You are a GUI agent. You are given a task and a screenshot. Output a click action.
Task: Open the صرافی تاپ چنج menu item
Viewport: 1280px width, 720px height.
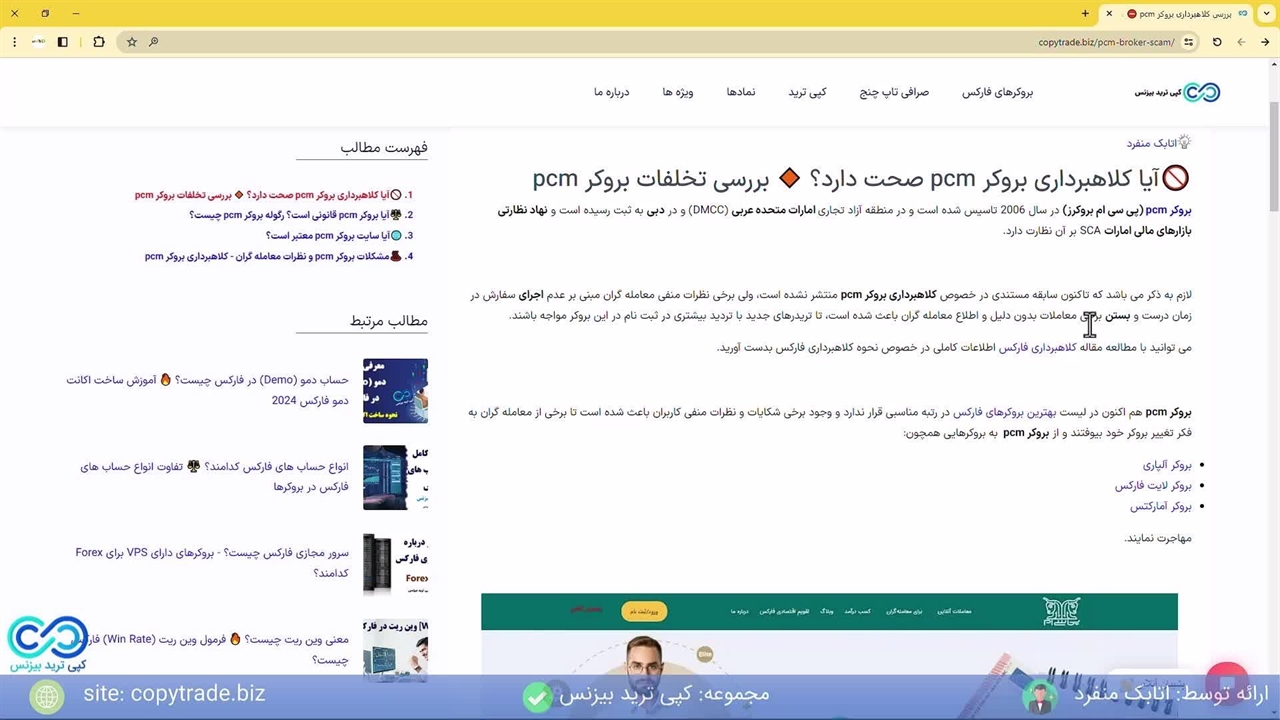(894, 92)
